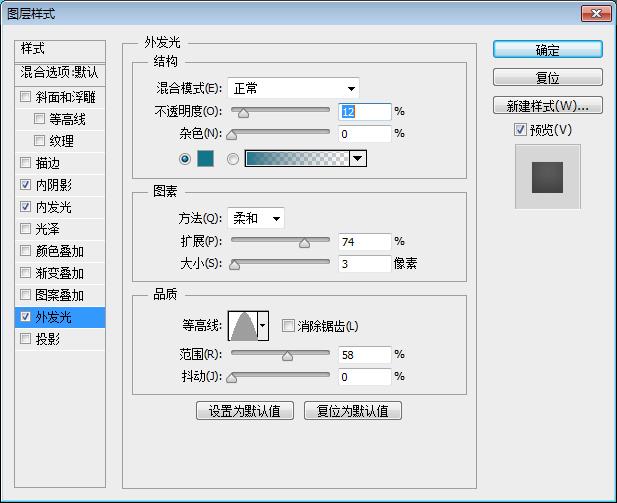Click the 范围 slider handle
The width and height of the screenshot is (617, 503).
pyautogui.click(x=288, y=356)
